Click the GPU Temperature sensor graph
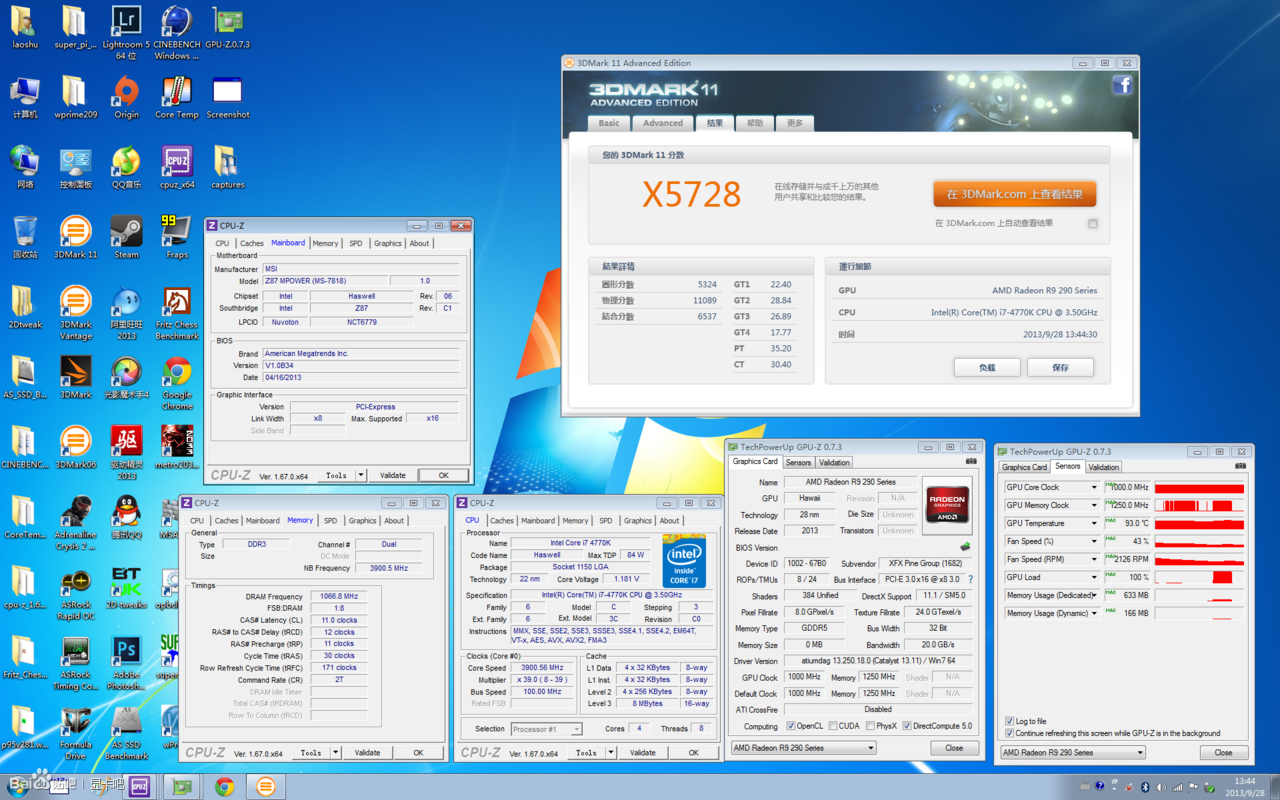Image resolution: width=1280 pixels, height=800 pixels. [x=1199, y=524]
